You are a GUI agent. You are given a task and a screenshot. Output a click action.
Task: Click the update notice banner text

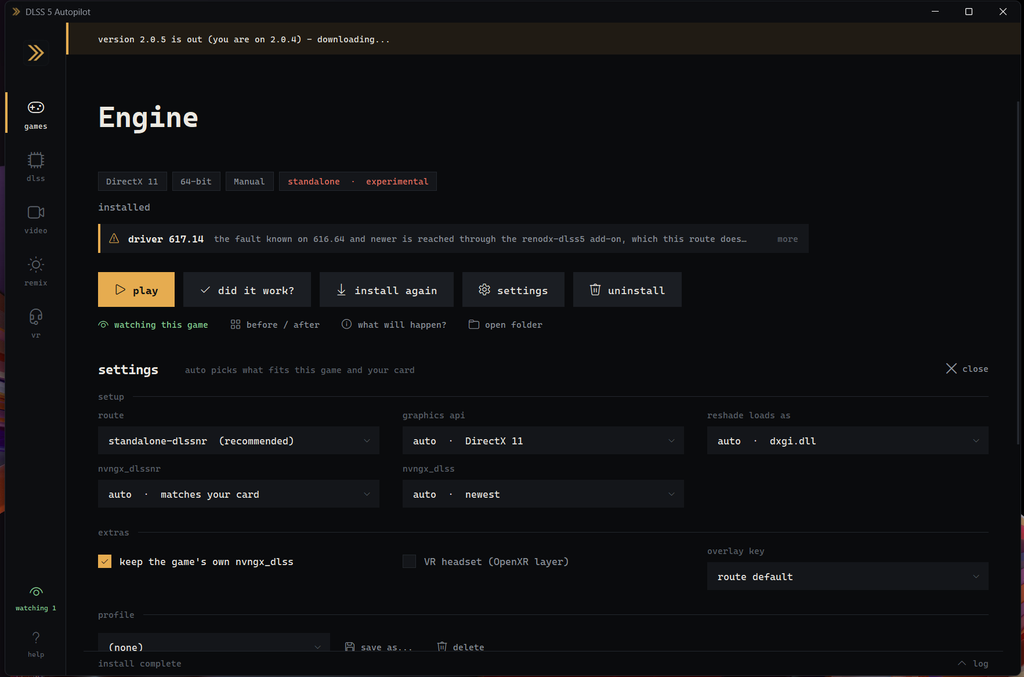(x=244, y=39)
